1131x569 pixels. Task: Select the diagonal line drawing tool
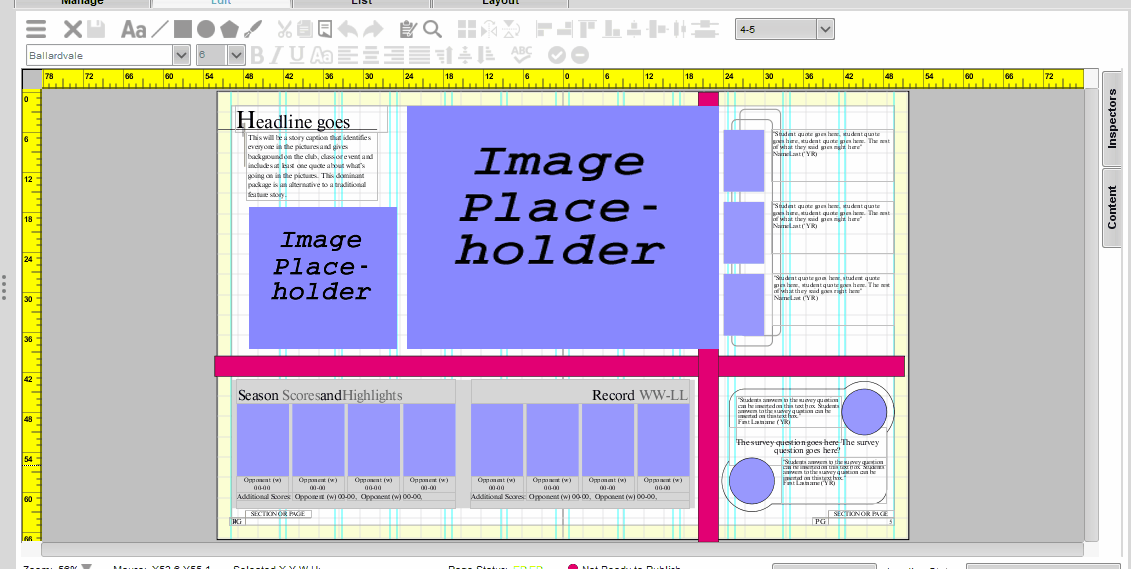(x=160, y=30)
